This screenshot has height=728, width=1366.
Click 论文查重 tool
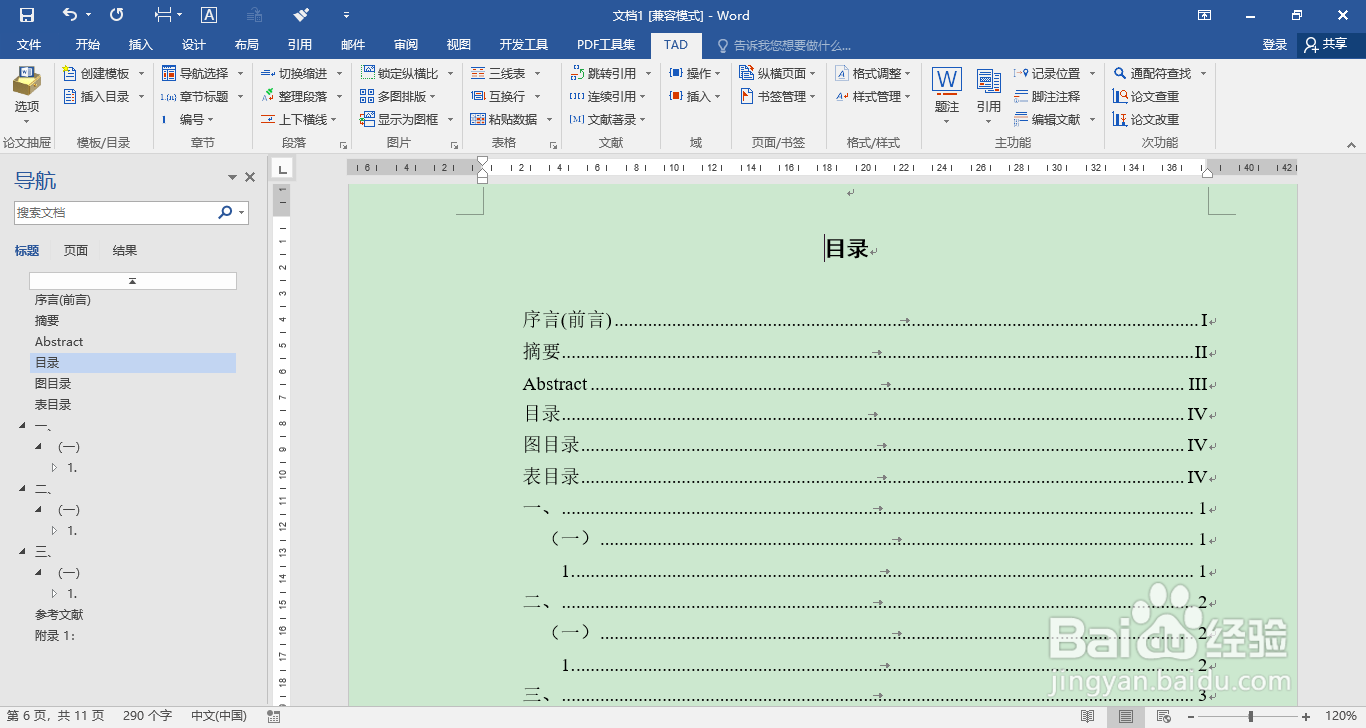click(1147, 97)
